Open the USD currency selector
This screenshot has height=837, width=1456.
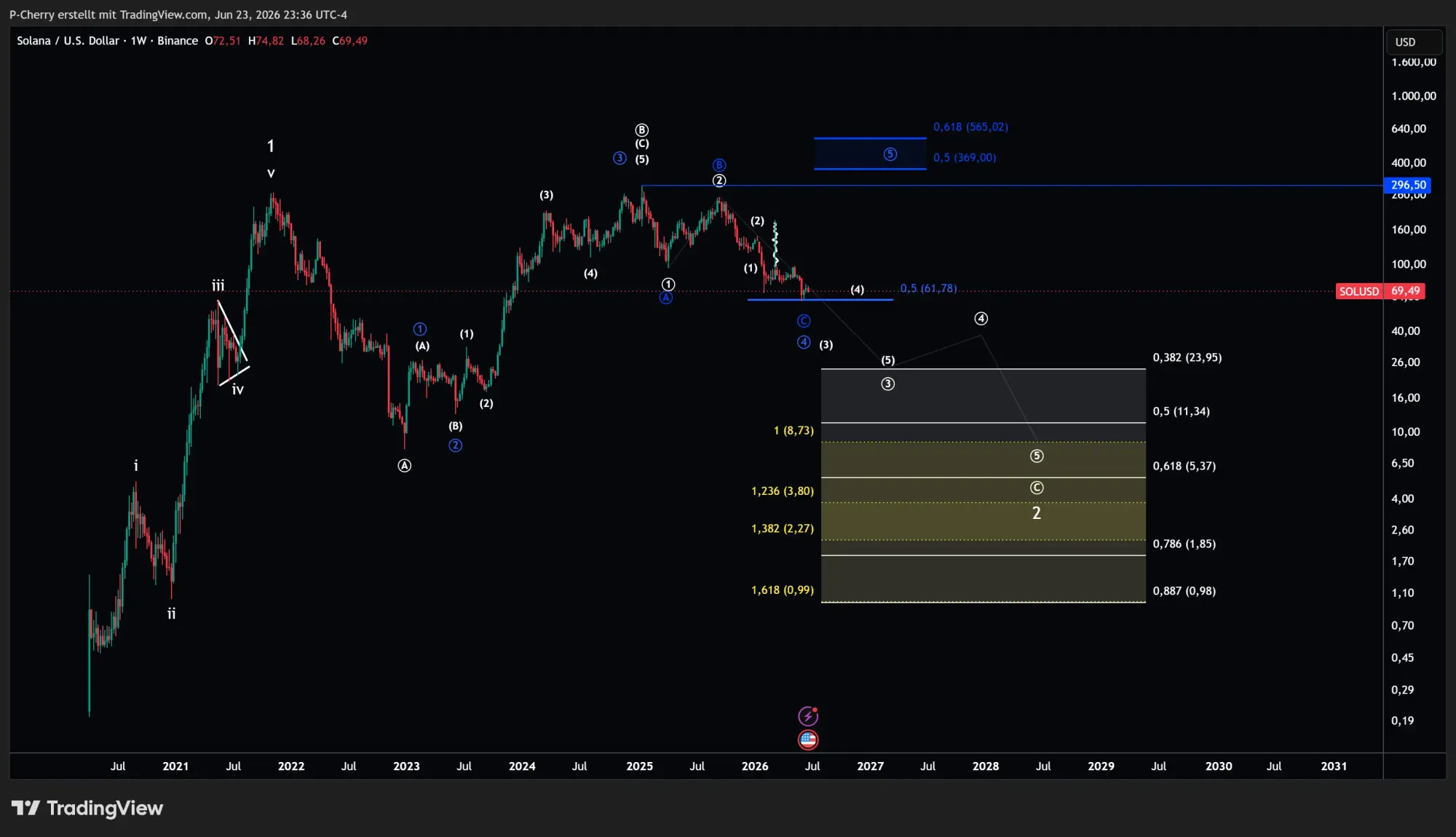point(1414,42)
